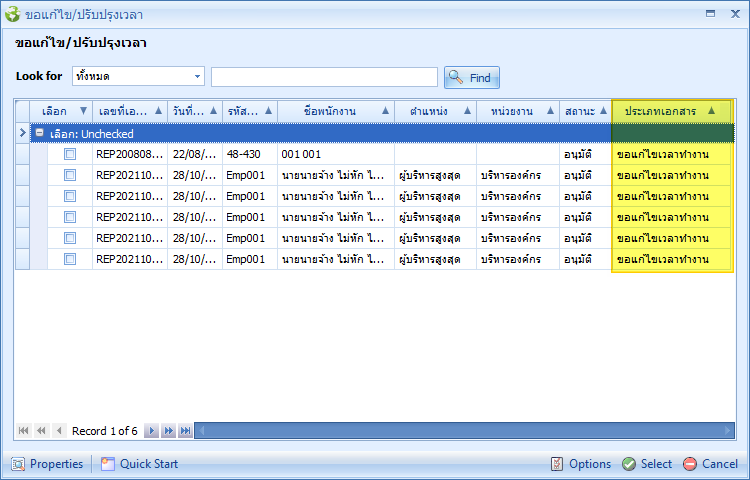This screenshot has height=480, width=750.
Task: Go to previous page navigator button
Action: [x=41, y=431]
